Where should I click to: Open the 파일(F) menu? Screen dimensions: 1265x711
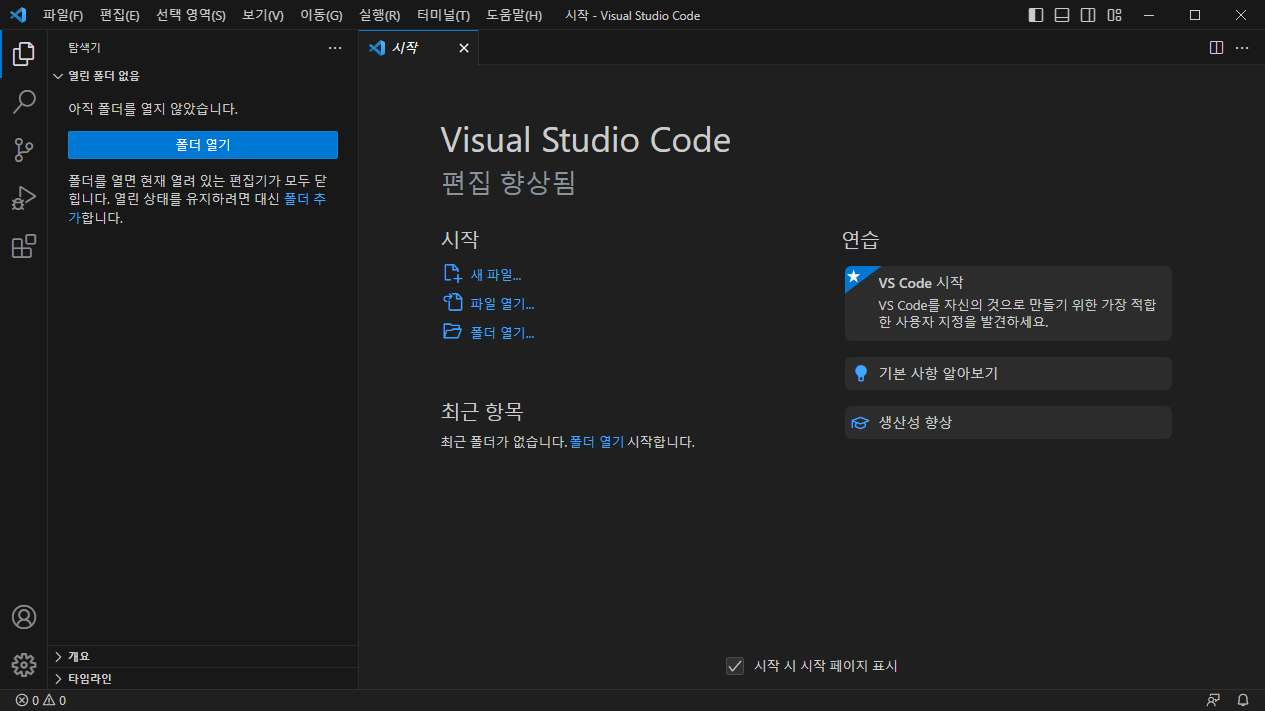[63, 15]
